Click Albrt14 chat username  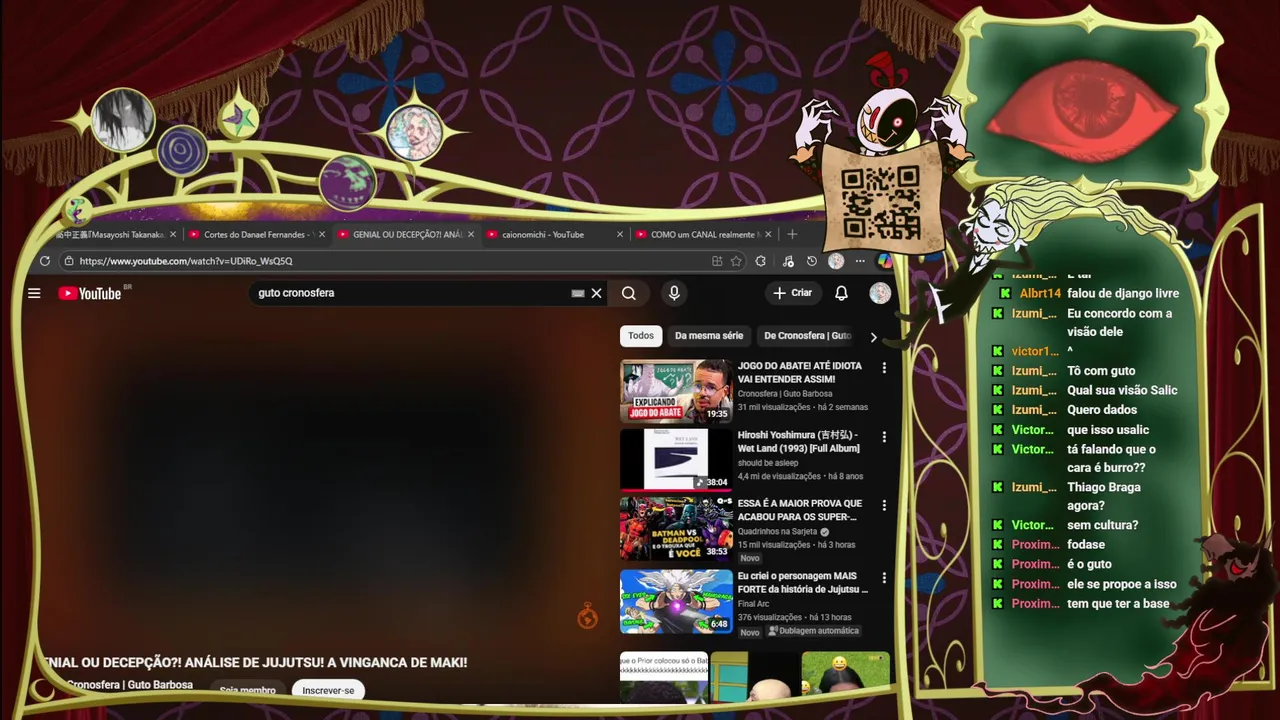pyautogui.click(x=1040, y=293)
